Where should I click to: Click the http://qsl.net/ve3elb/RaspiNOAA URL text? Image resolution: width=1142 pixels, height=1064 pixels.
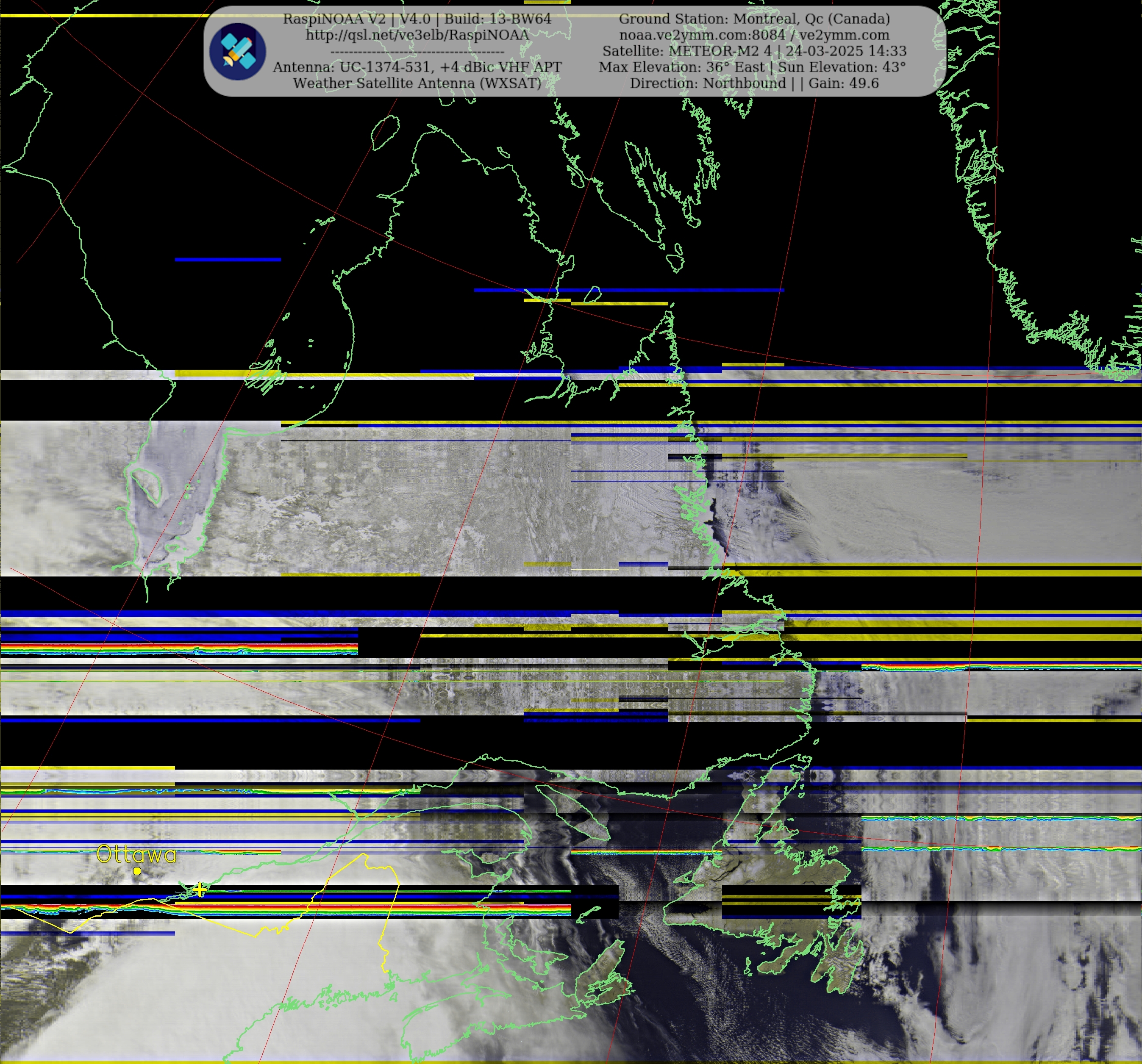click(x=417, y=35)
